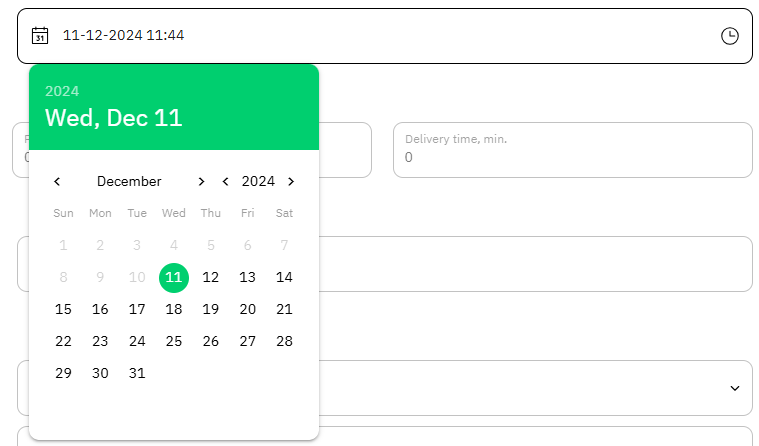Go to next month arrow
Viewport: 759px width, 446px height.
(x=201, y=181)
